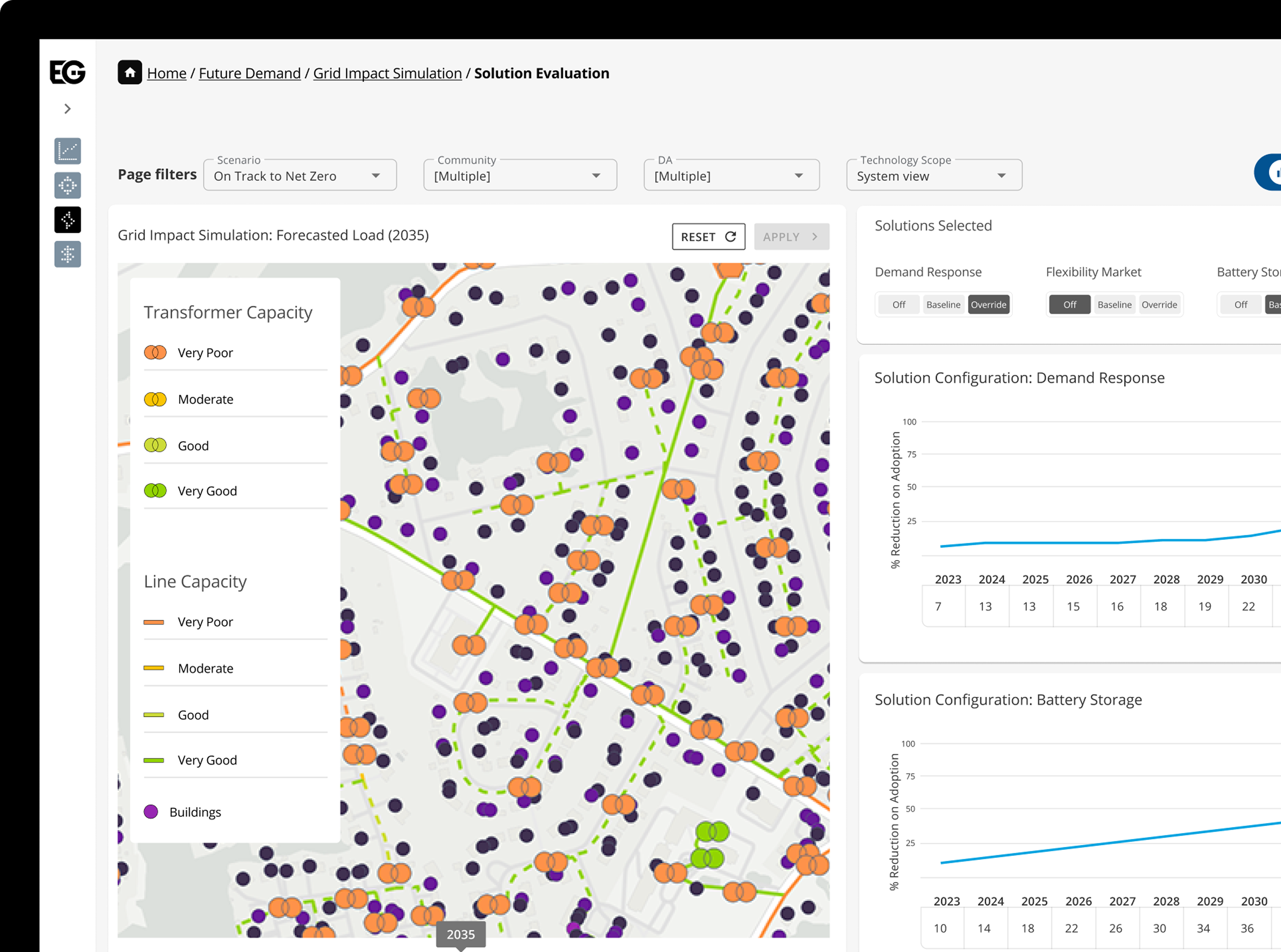
Task: Click upper green transformer marker on map
Action: click(x=713, y=832)
